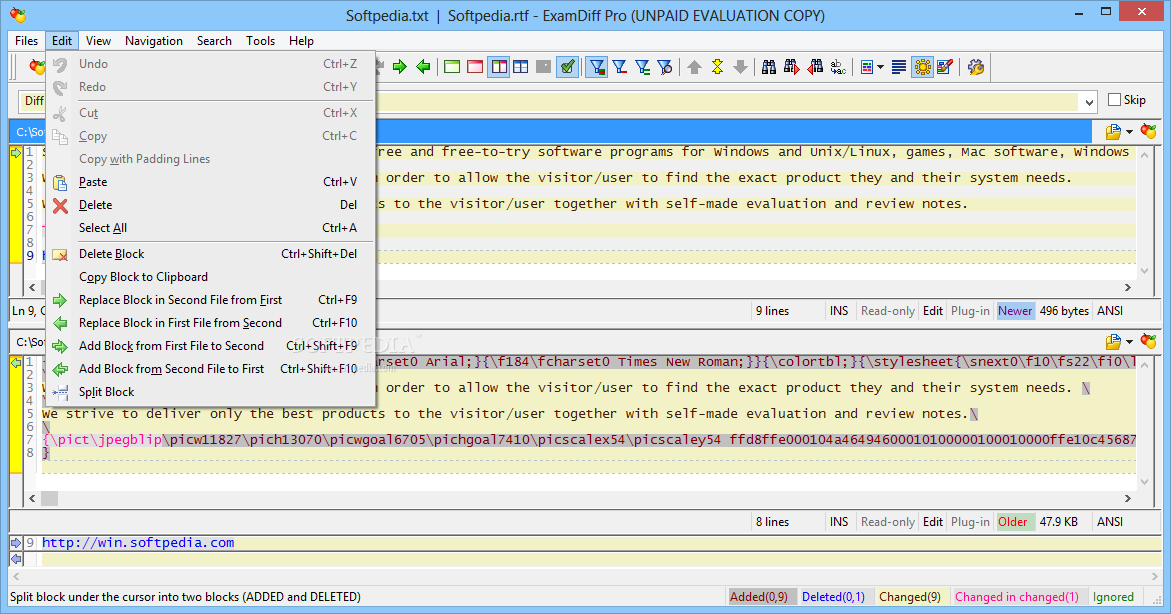The width and height of the screenshot is (1171, 614).
Task: Click scroll-down arrow of second pane's vertical scrollbar
Action: (1144, 482)
